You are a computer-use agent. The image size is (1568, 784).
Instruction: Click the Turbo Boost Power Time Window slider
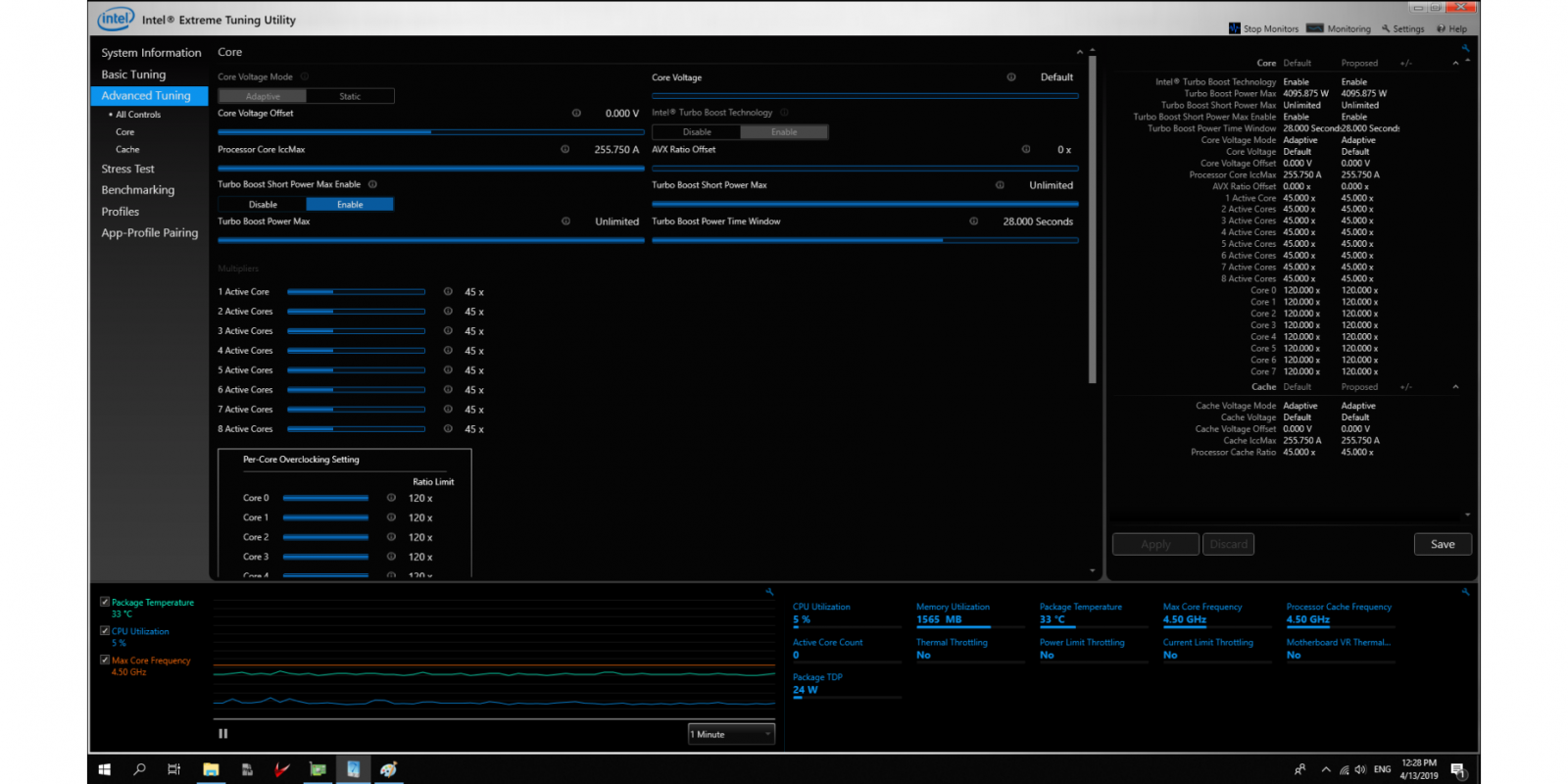point(864,240)
